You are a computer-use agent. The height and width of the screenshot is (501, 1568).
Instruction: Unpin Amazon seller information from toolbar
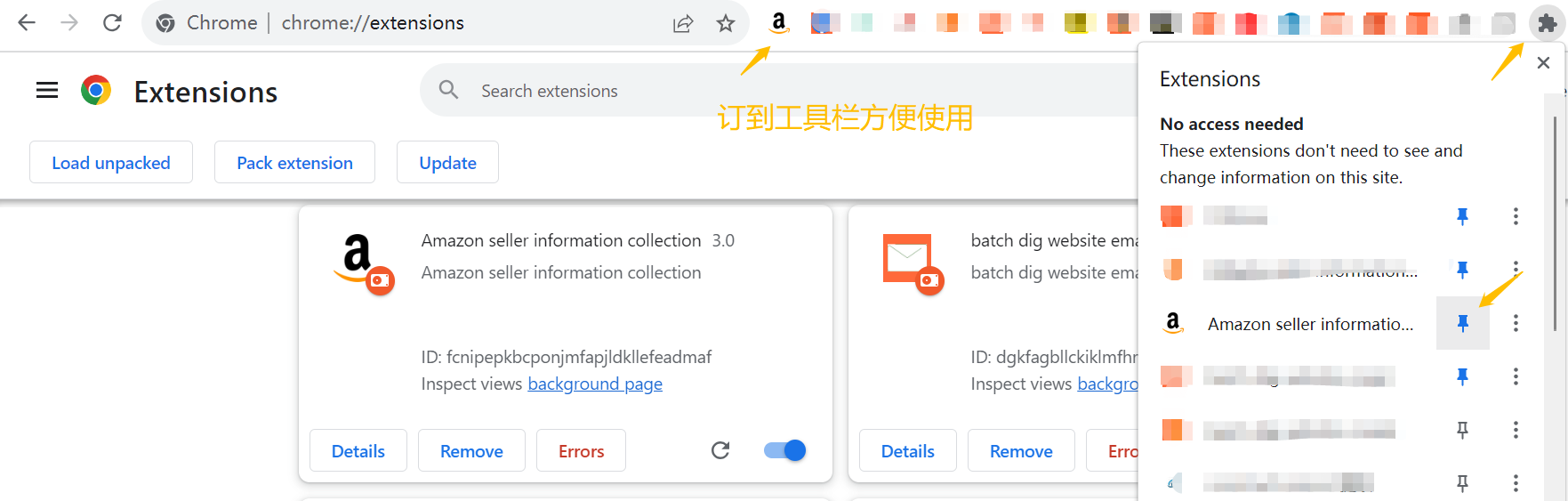tap(1462, 323)
